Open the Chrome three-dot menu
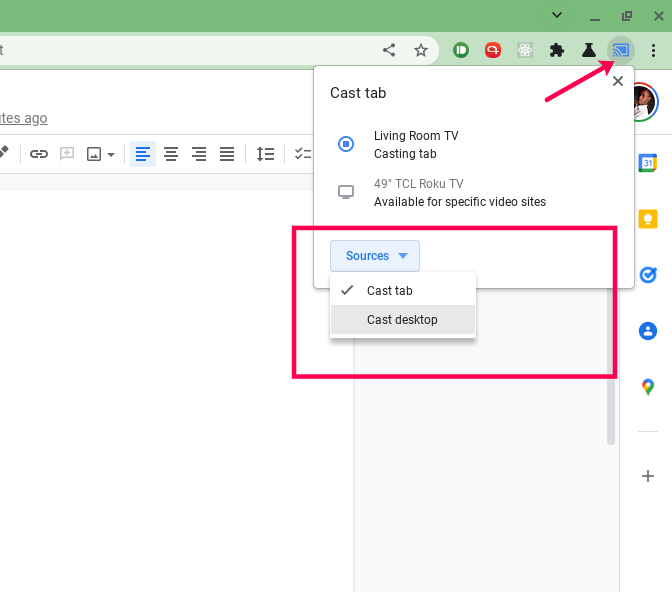 click(x=653, y=51)
